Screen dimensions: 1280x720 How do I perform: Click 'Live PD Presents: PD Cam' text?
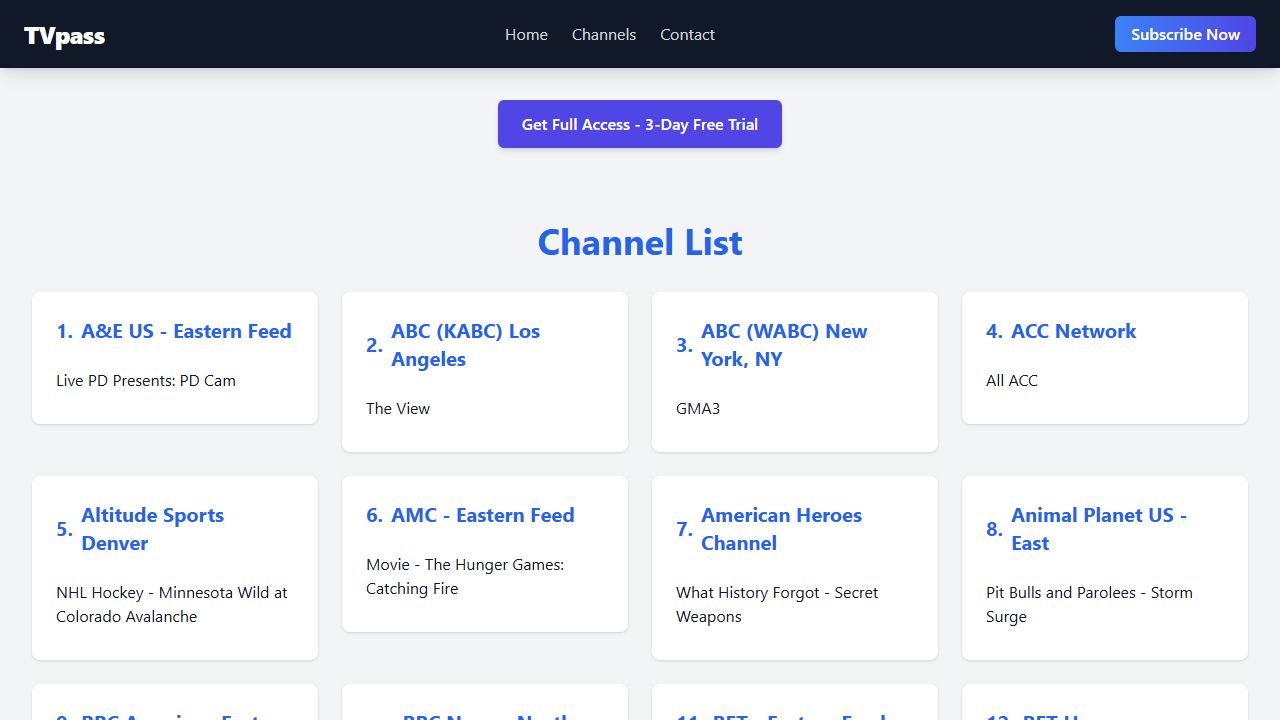pos(146,380)
